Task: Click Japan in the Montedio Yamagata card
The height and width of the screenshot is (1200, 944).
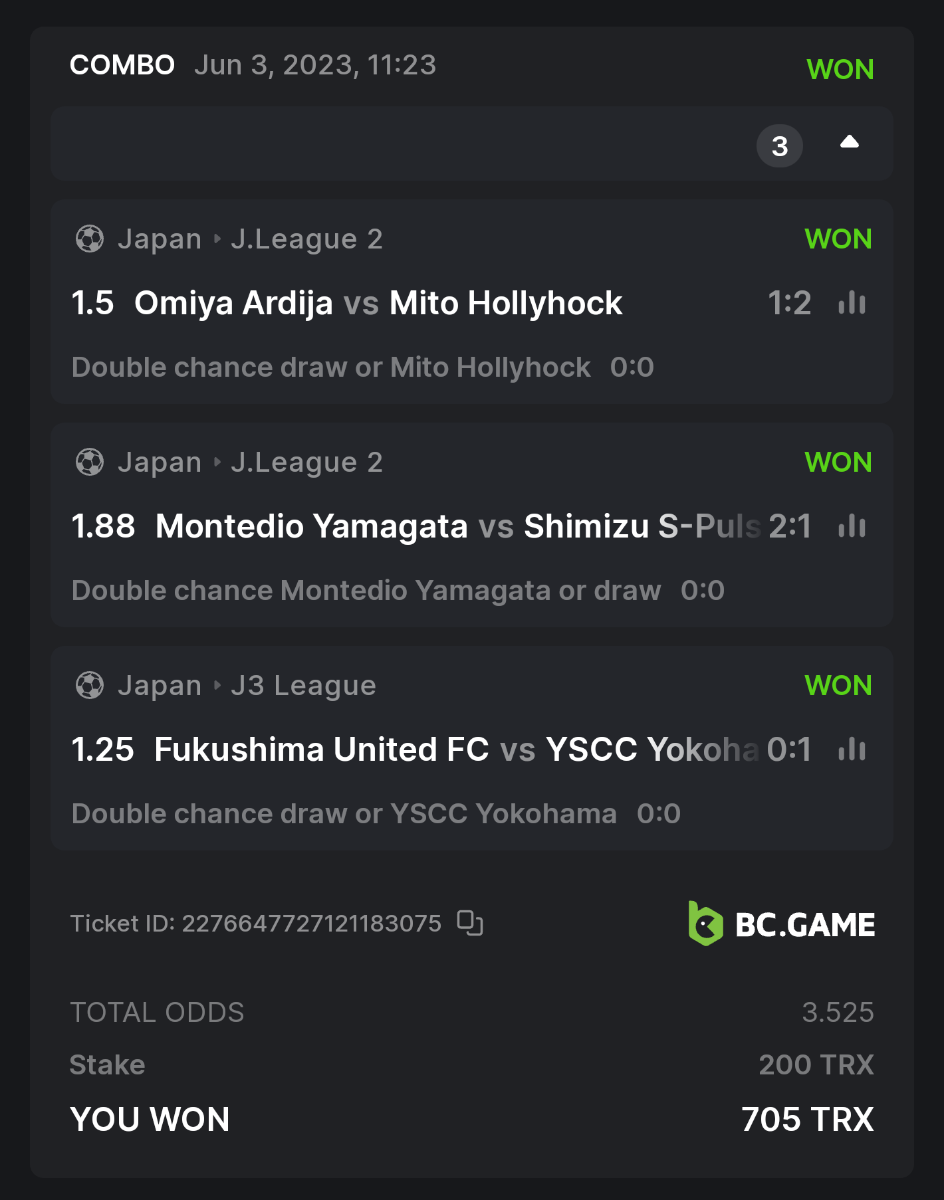Action: pos(159,463)
